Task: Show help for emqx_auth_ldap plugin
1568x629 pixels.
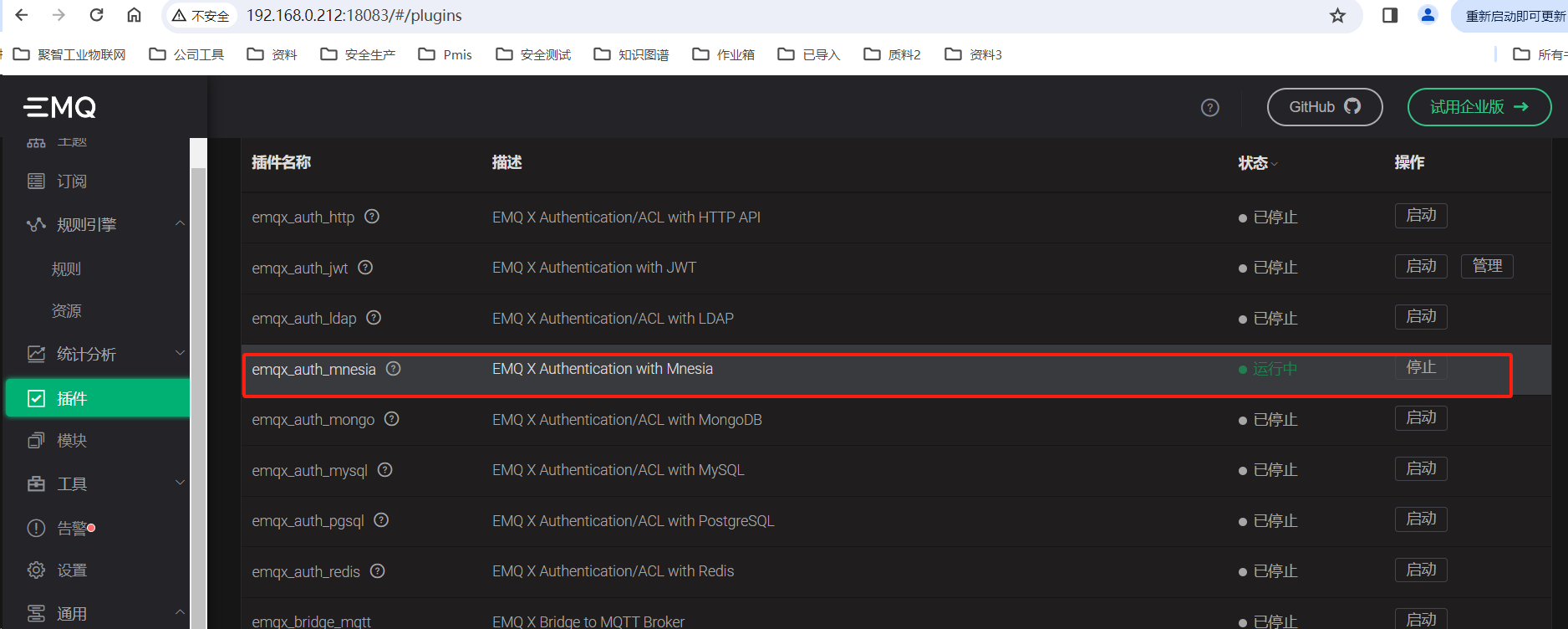Action: (374, 318)
